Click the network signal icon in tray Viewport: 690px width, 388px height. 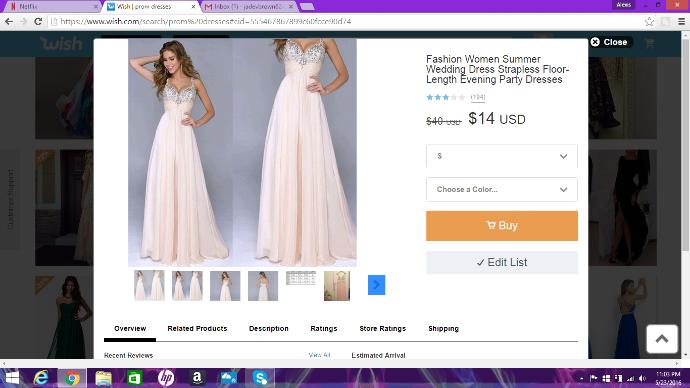coord(631,378)
